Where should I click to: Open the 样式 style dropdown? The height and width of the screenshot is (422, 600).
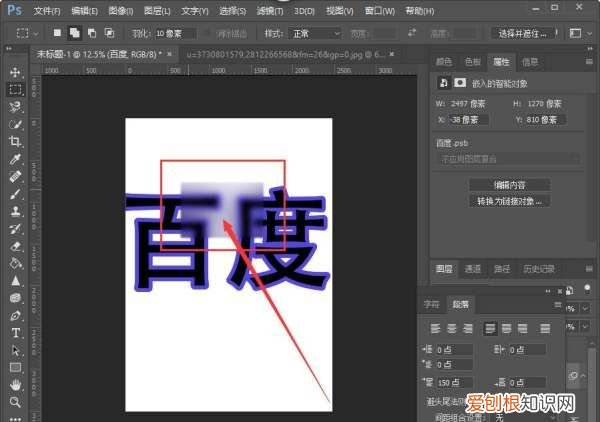315,34
